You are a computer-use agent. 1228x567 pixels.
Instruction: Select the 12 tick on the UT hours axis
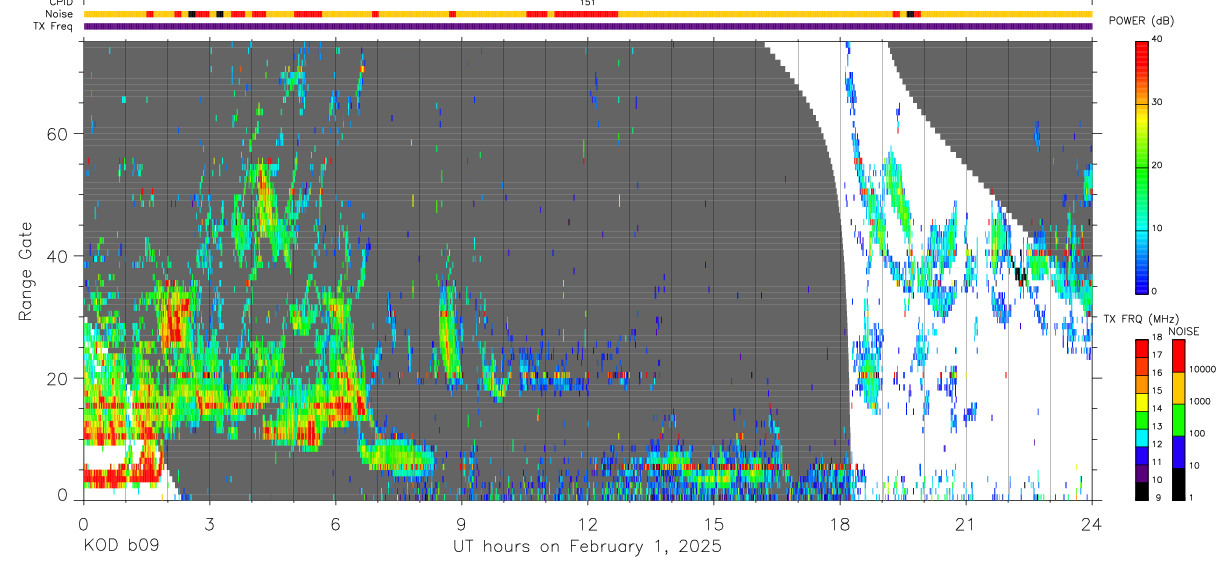[x=588, y=523]
